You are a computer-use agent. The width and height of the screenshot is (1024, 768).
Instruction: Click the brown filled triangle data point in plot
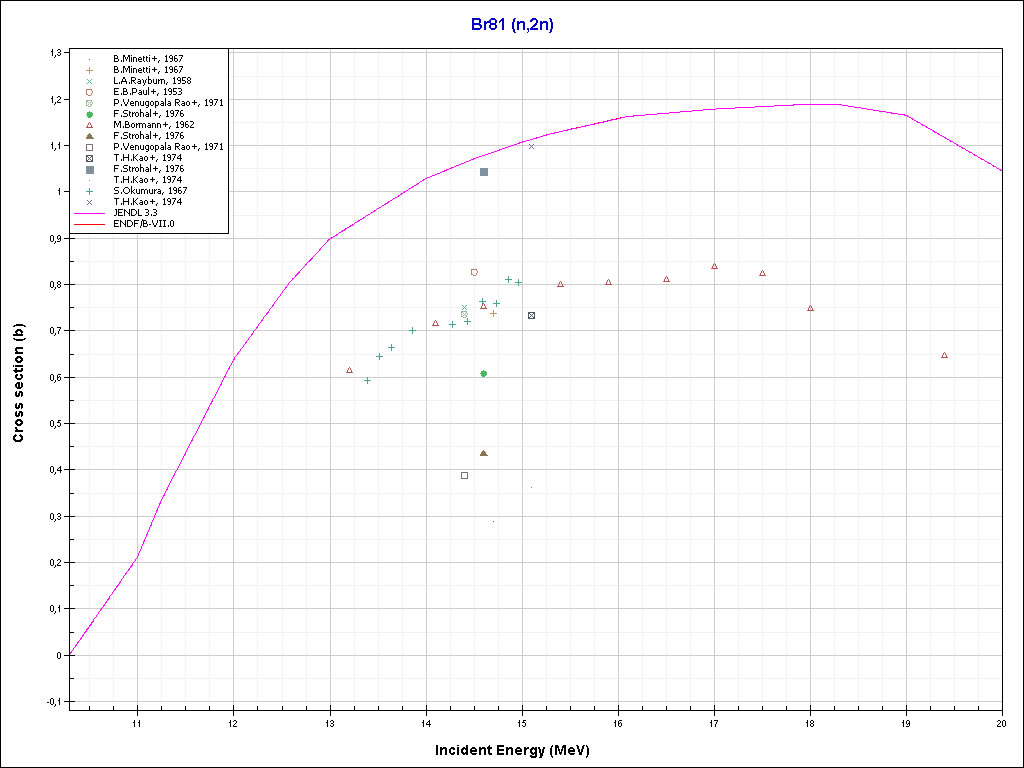pos(484,453)
